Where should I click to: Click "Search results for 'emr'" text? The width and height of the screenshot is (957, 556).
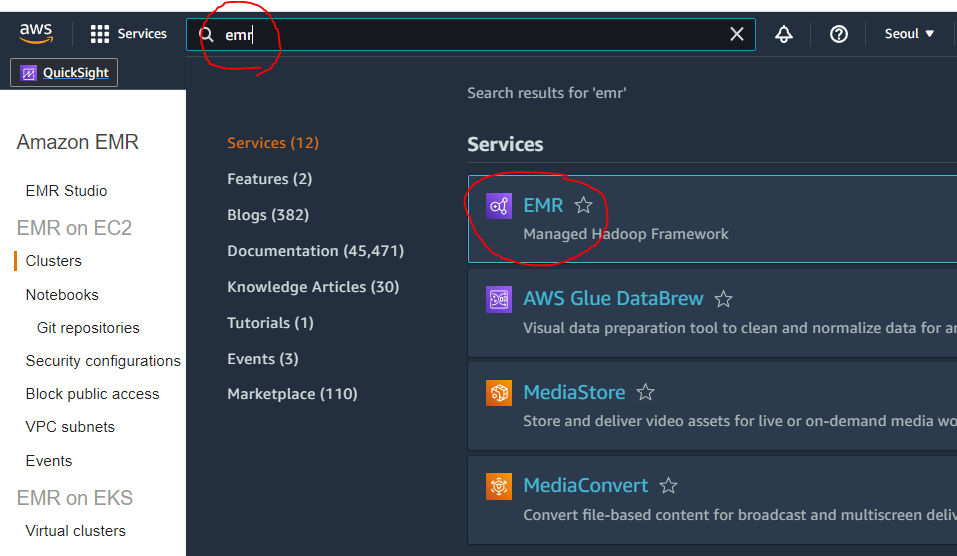547,93
